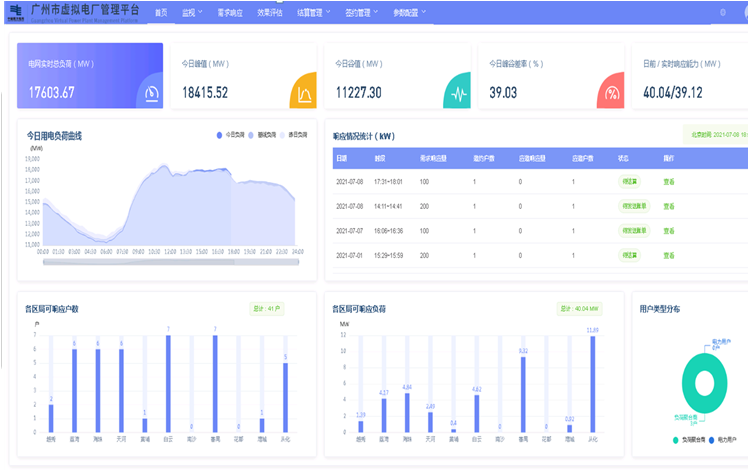This screenshot has width=749, height=471.
Task: Click the time range slider below load curve
Action: (x=170, y=263)
